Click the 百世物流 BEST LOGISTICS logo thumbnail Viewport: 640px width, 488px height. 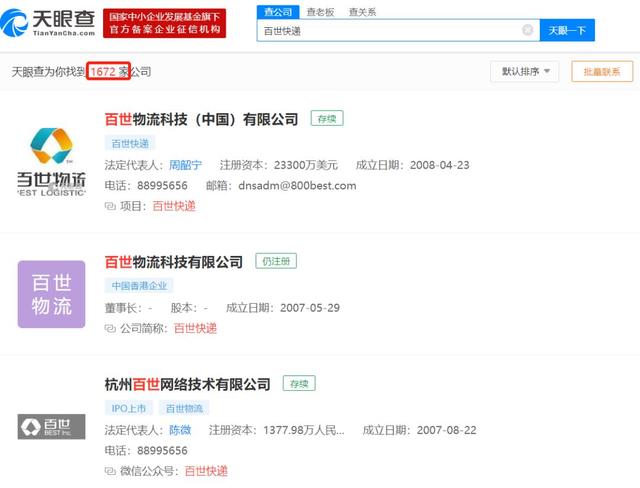click(51, 162)
